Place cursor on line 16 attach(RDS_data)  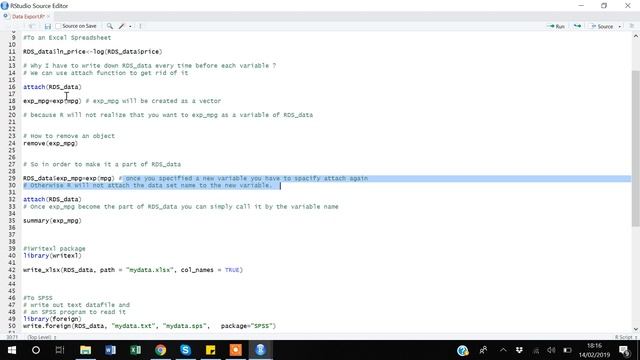pyautogui.click(x=52, y=87)
